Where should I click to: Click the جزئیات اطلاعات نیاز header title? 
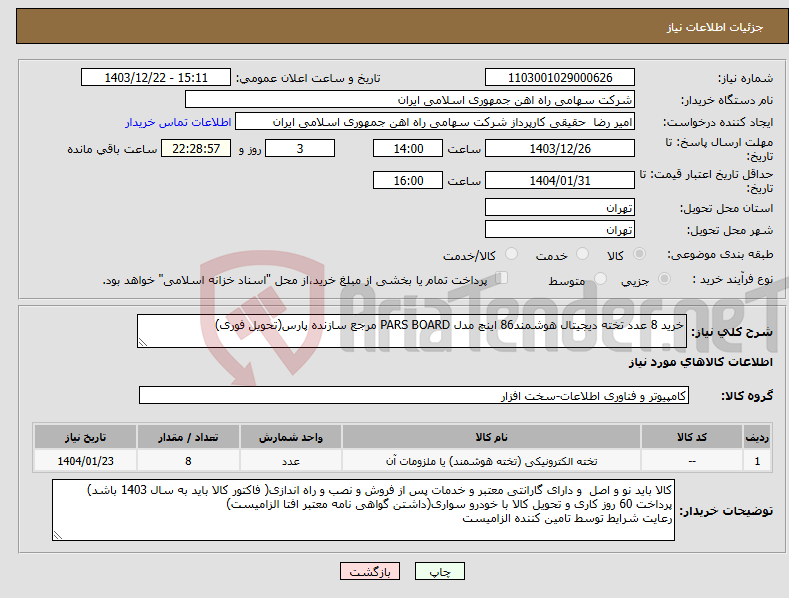point(715,27)
